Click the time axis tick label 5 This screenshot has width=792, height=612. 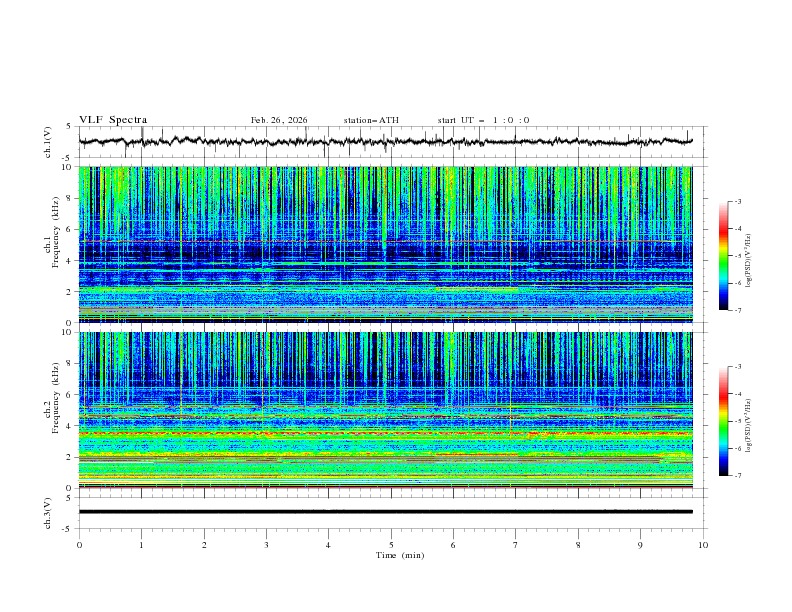[391, 545]
